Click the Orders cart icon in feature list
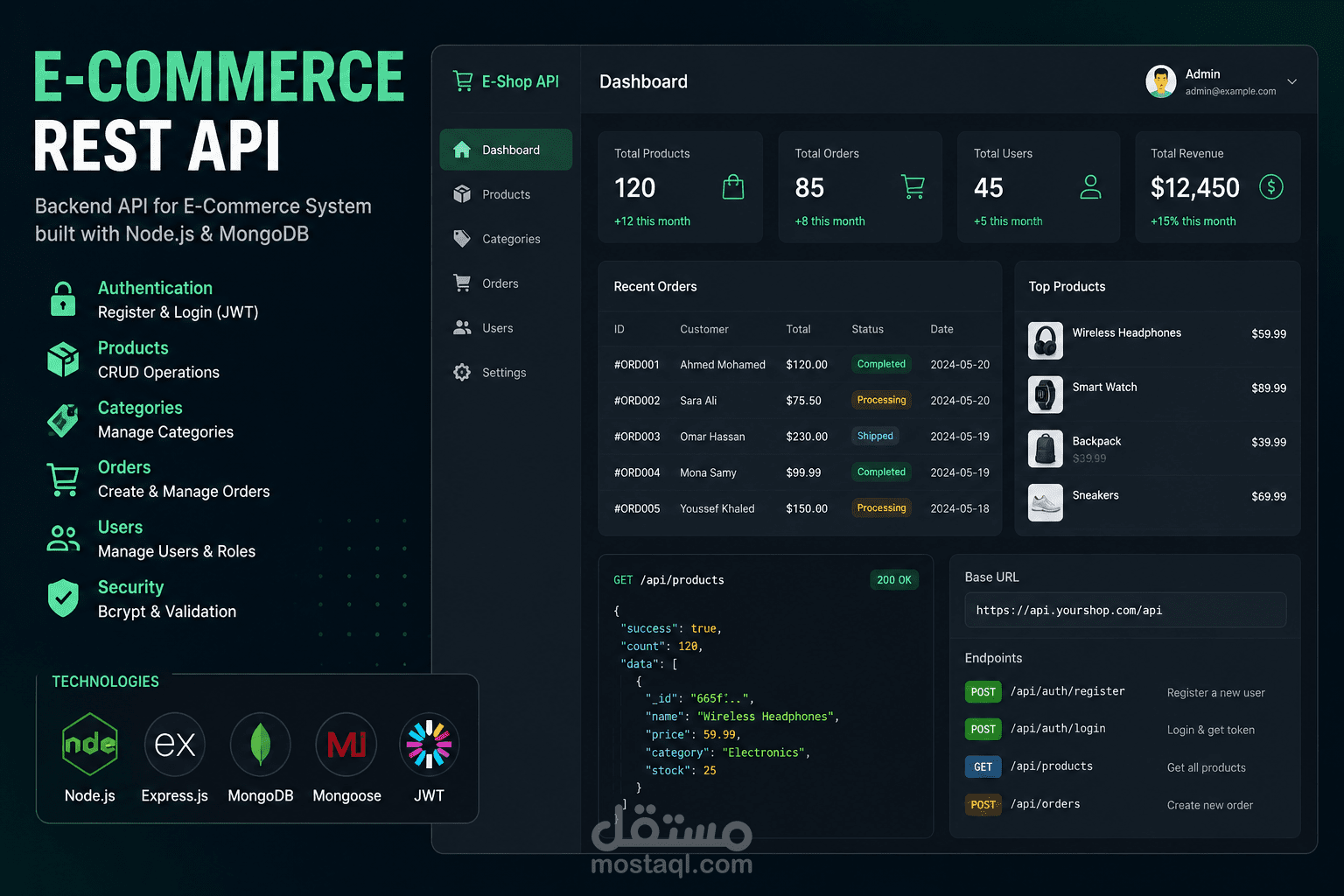The height and width of the screenshot is (896, 1344). (x=63, y=479)
